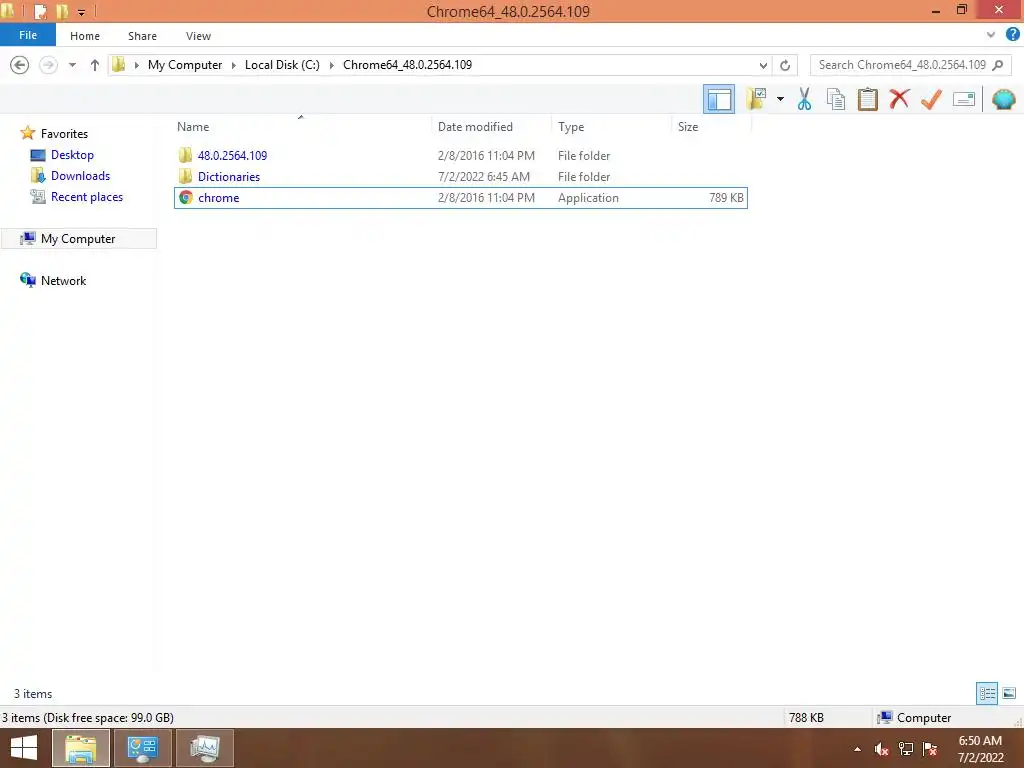Open Recent places in Favorites
1024x768 pixels.
tap(87, 197)
